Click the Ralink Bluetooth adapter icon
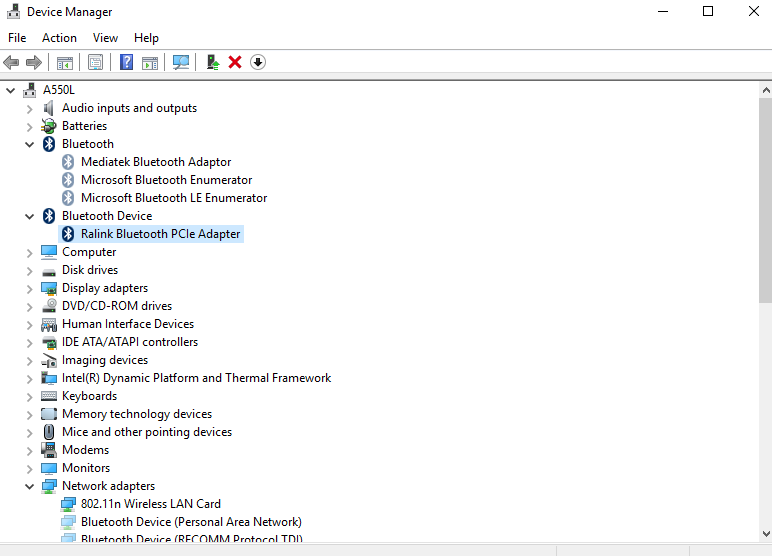This screenshot has height=556, width=772. point(68,234)
